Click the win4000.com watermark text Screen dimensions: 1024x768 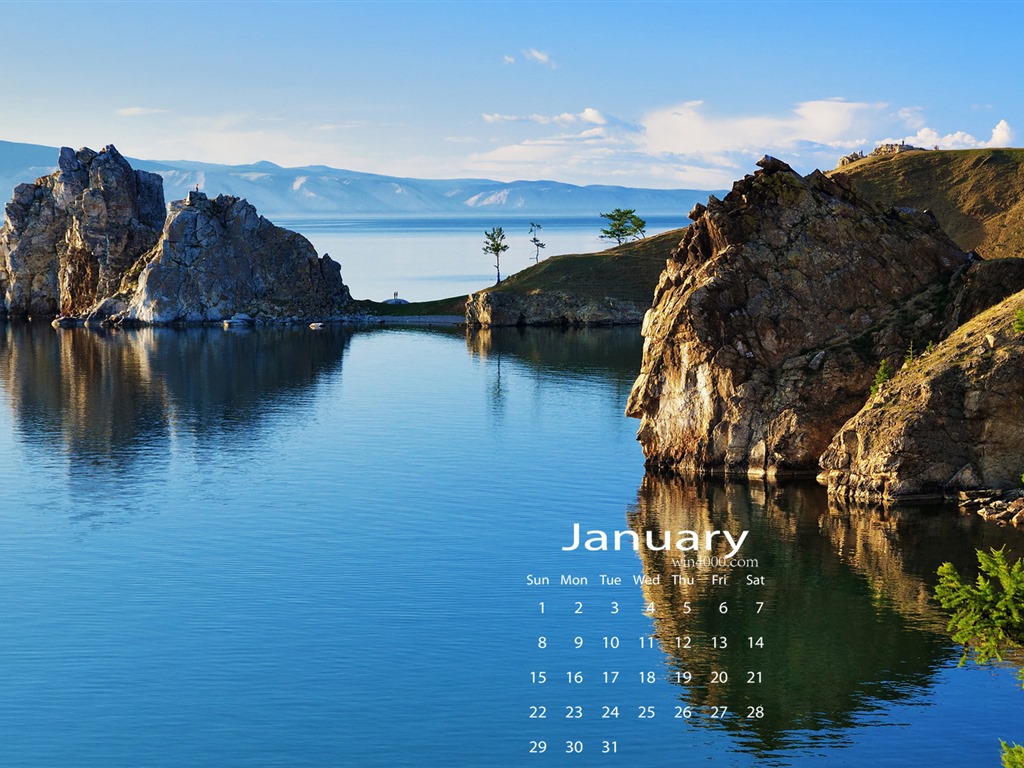pos(714,562)
